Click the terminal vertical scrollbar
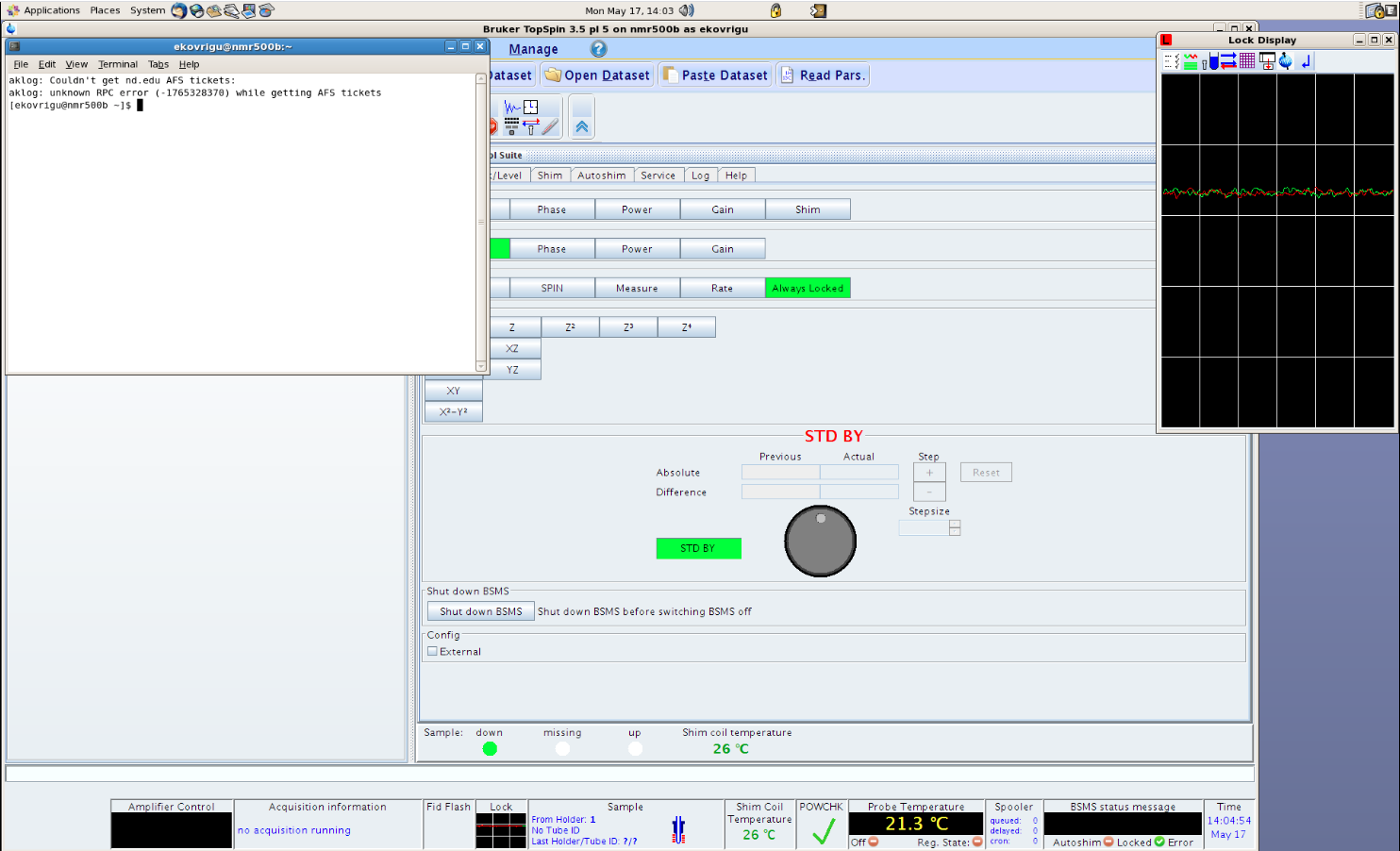 [481, 223]
